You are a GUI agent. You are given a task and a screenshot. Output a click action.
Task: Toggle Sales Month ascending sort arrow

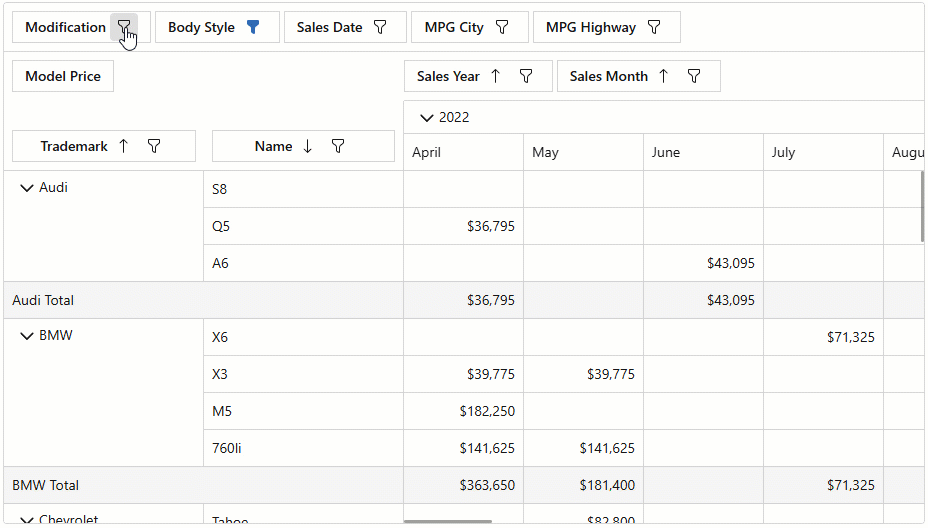663,76
